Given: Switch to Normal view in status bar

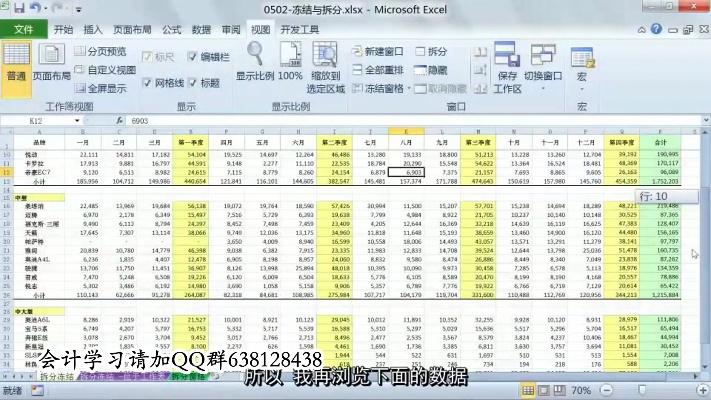Looking at the screenshot, I should click(x=528, y=390).
